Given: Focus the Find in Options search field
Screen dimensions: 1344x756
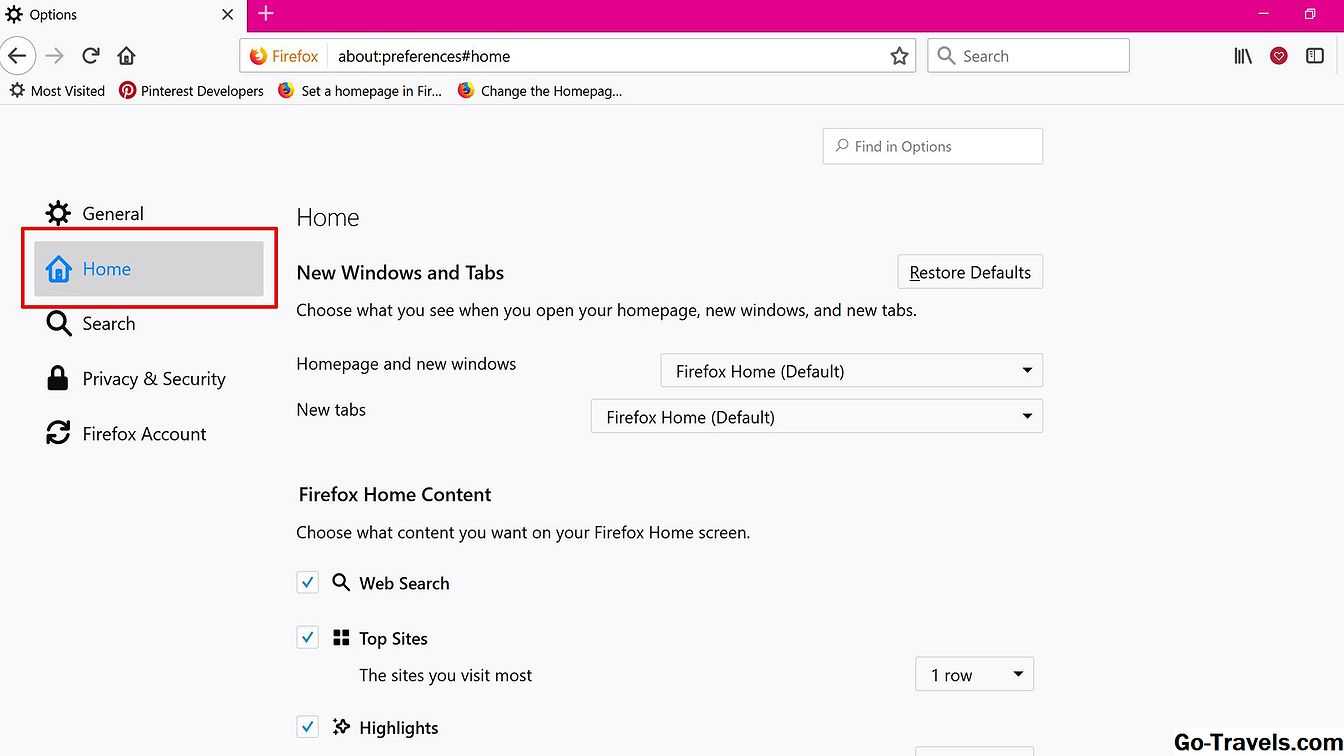Looking at the screenshot, I should 932,147.
